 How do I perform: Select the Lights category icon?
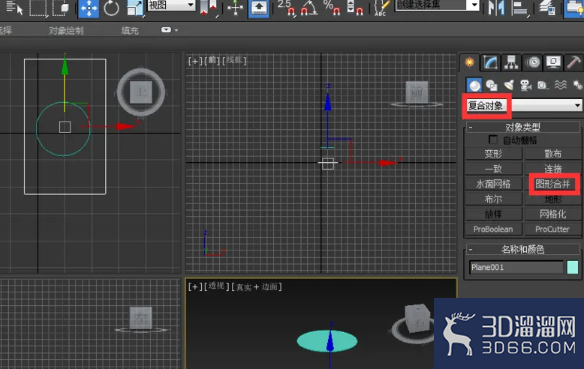pos(509,85)
